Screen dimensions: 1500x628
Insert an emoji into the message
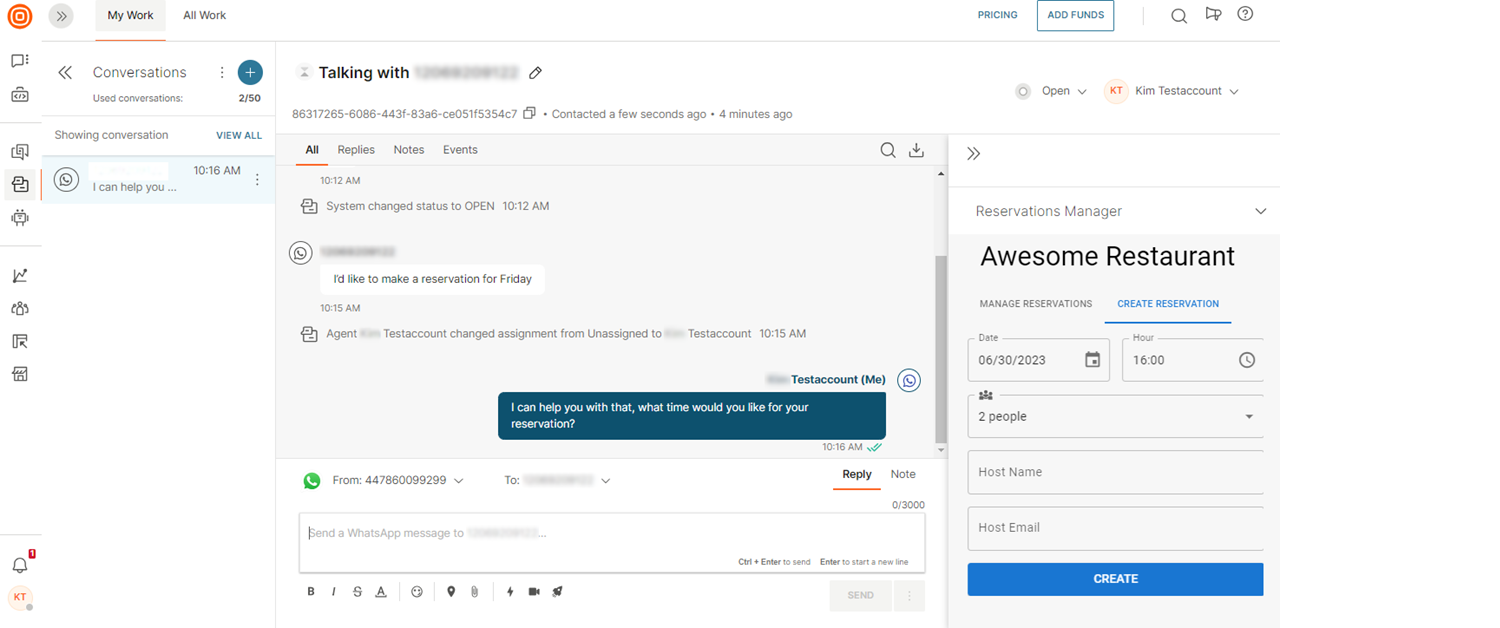click(417, 591)
